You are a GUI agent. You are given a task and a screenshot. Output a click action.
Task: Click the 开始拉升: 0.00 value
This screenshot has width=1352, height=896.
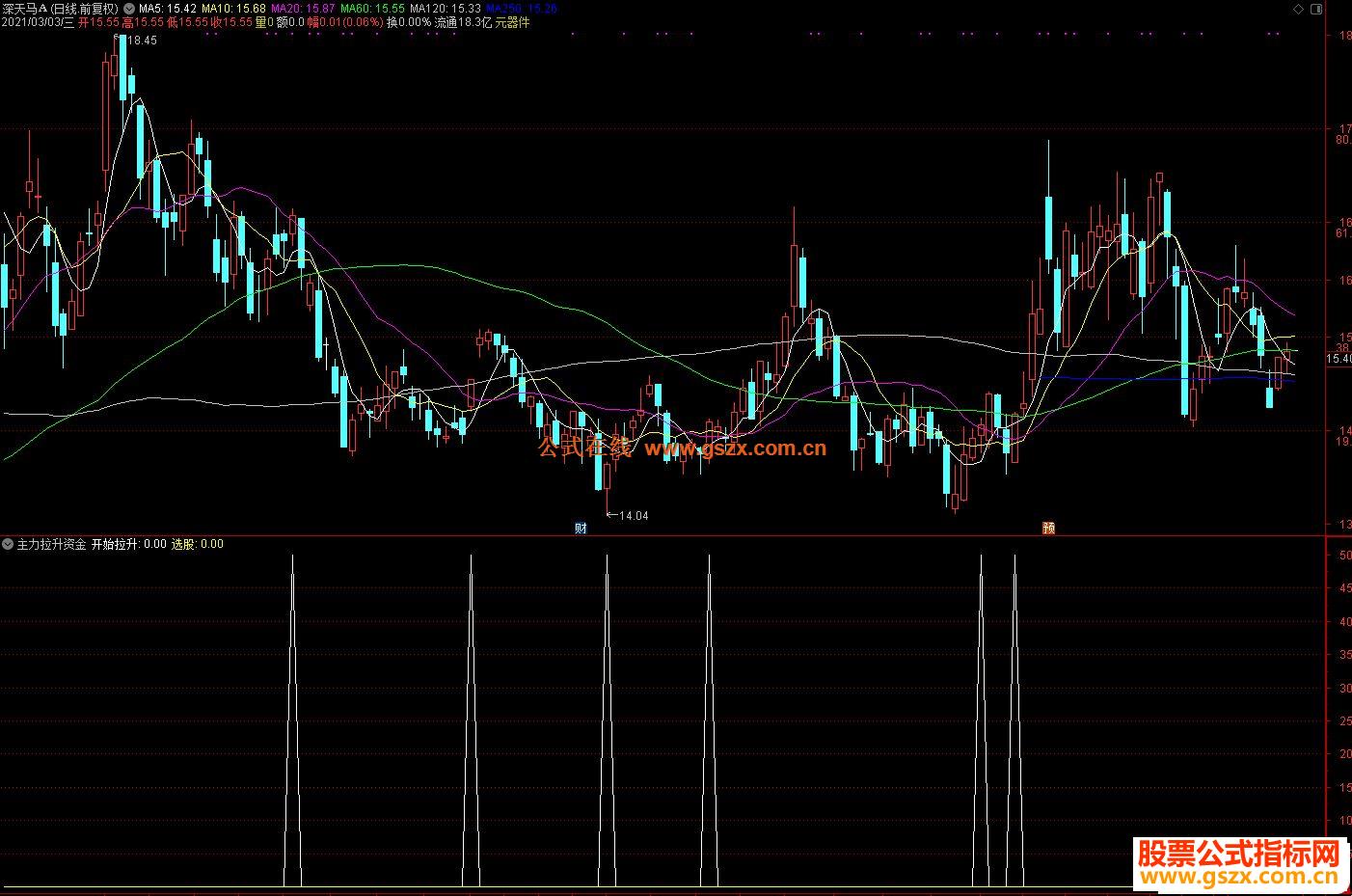click(x=129, y=544)
